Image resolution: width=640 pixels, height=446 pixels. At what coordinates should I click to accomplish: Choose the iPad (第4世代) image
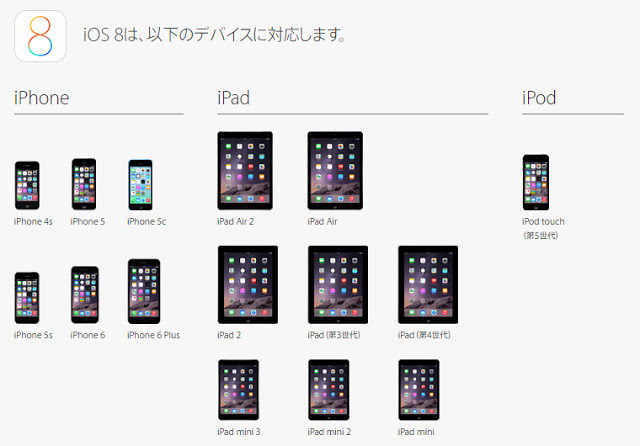pos(428,285)
